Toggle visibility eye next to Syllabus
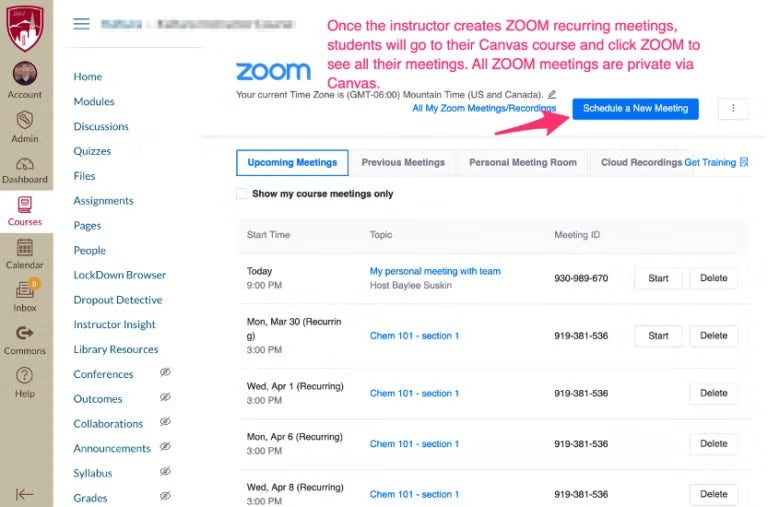This screenshot has height=507, width=768. (165, 471)
